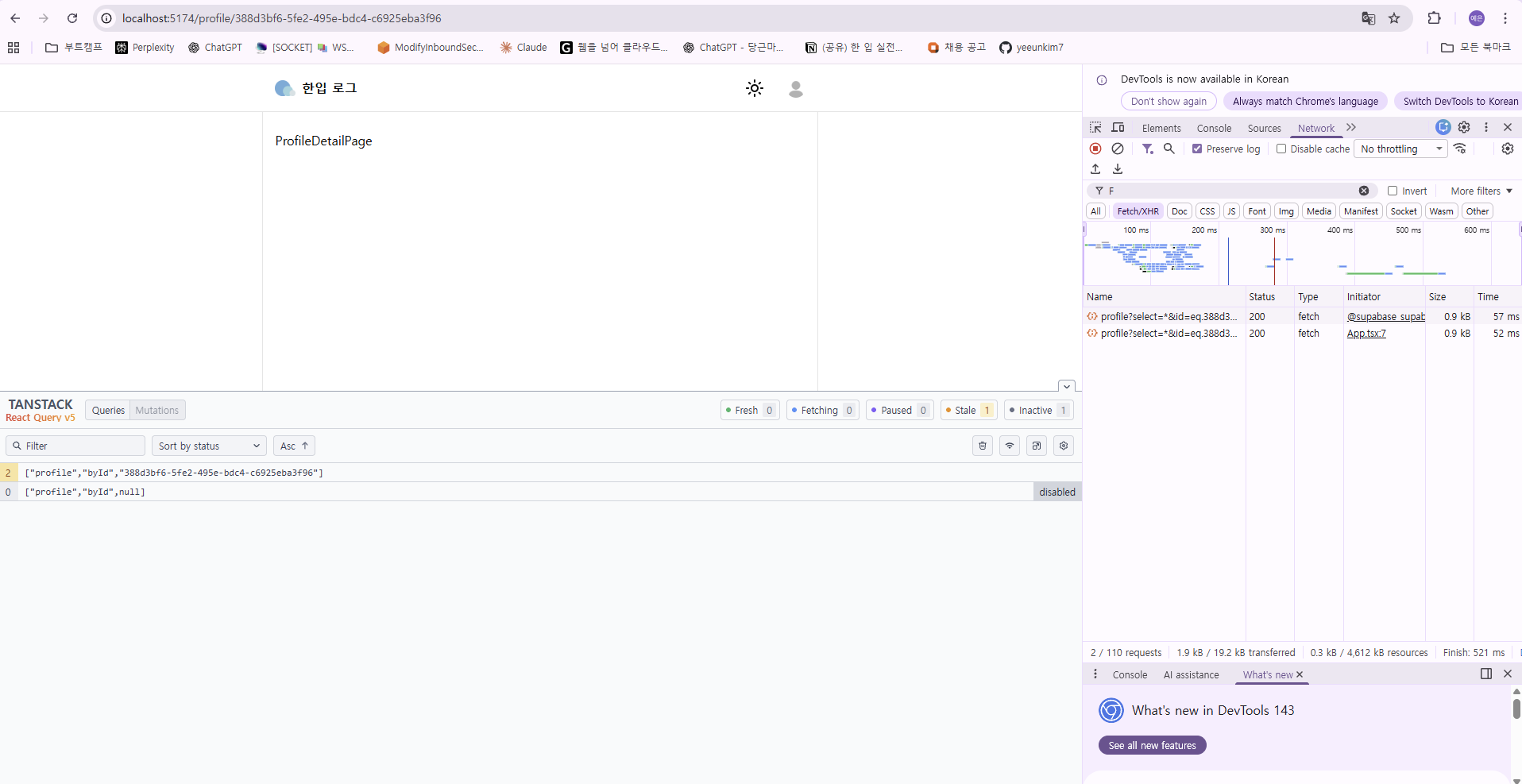
Task: Toggle the Fetch/XHR request type filter
Action: coord(1138,211)
